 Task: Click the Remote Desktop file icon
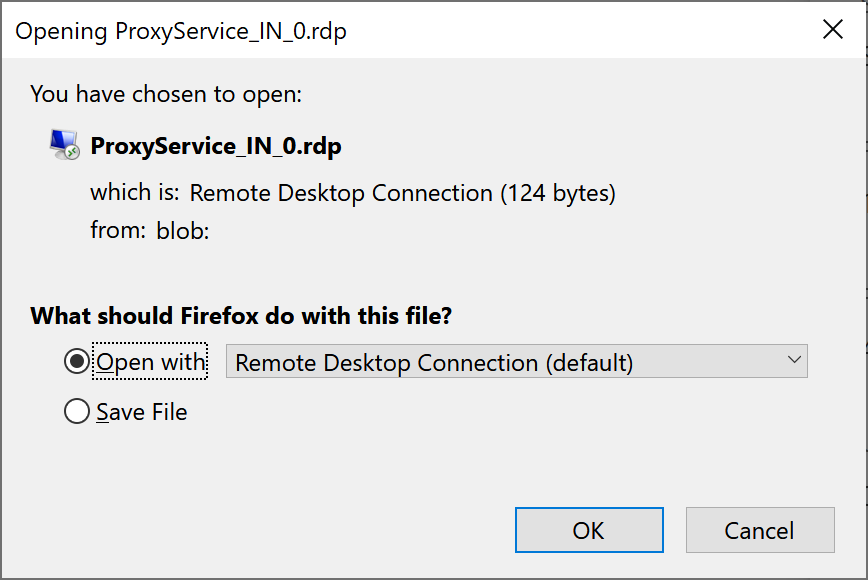tap(64, 145)
